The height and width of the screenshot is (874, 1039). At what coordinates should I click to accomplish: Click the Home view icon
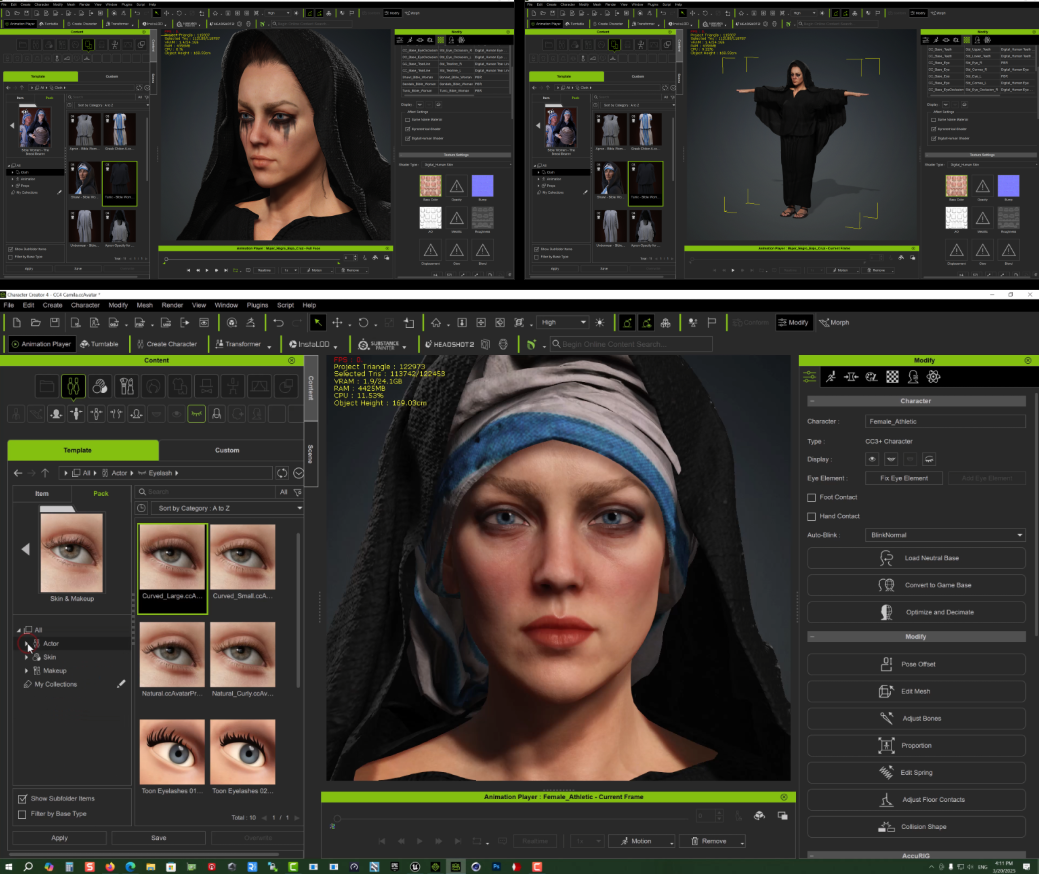point(436,323)
